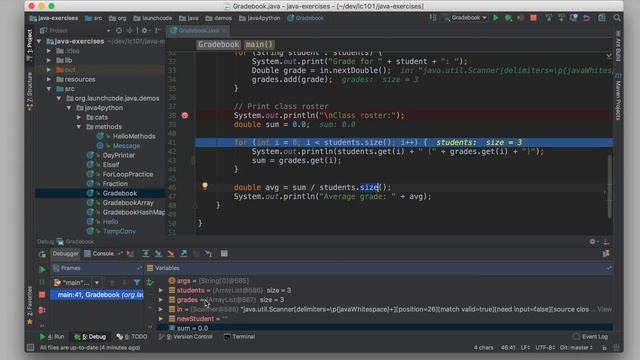The height and width of the screenshot is (360, 640).
Task: Click the java4python breadcrumb
Action: click(x=260, y=18)
